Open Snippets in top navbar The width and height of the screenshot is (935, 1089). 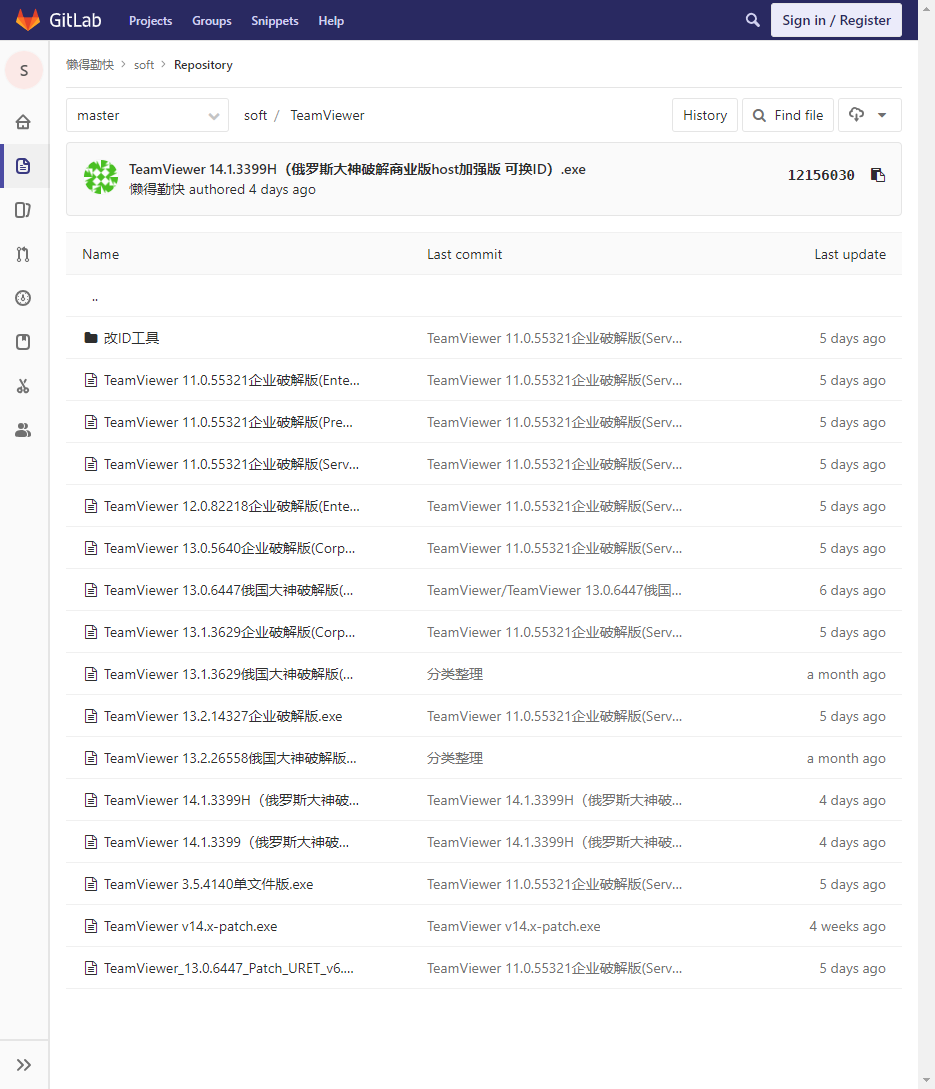click(274, 21)
